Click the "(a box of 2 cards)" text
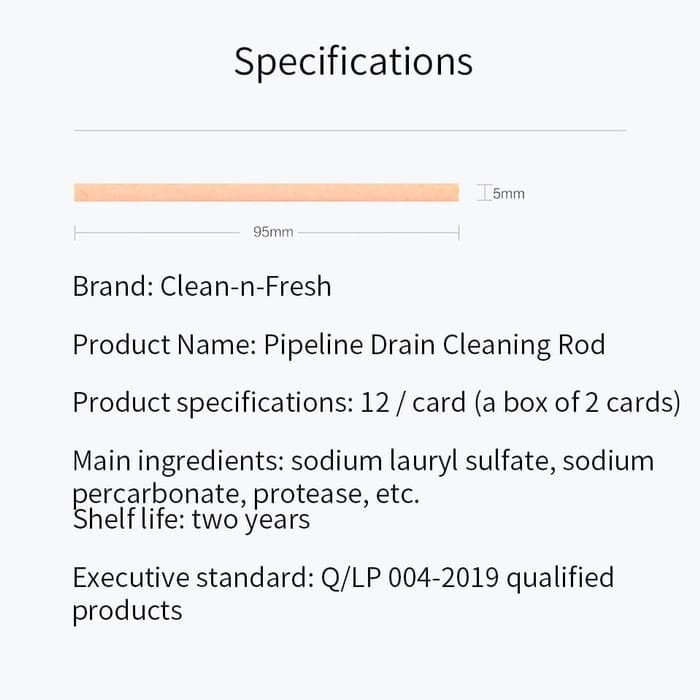 [x=577, y=404]
